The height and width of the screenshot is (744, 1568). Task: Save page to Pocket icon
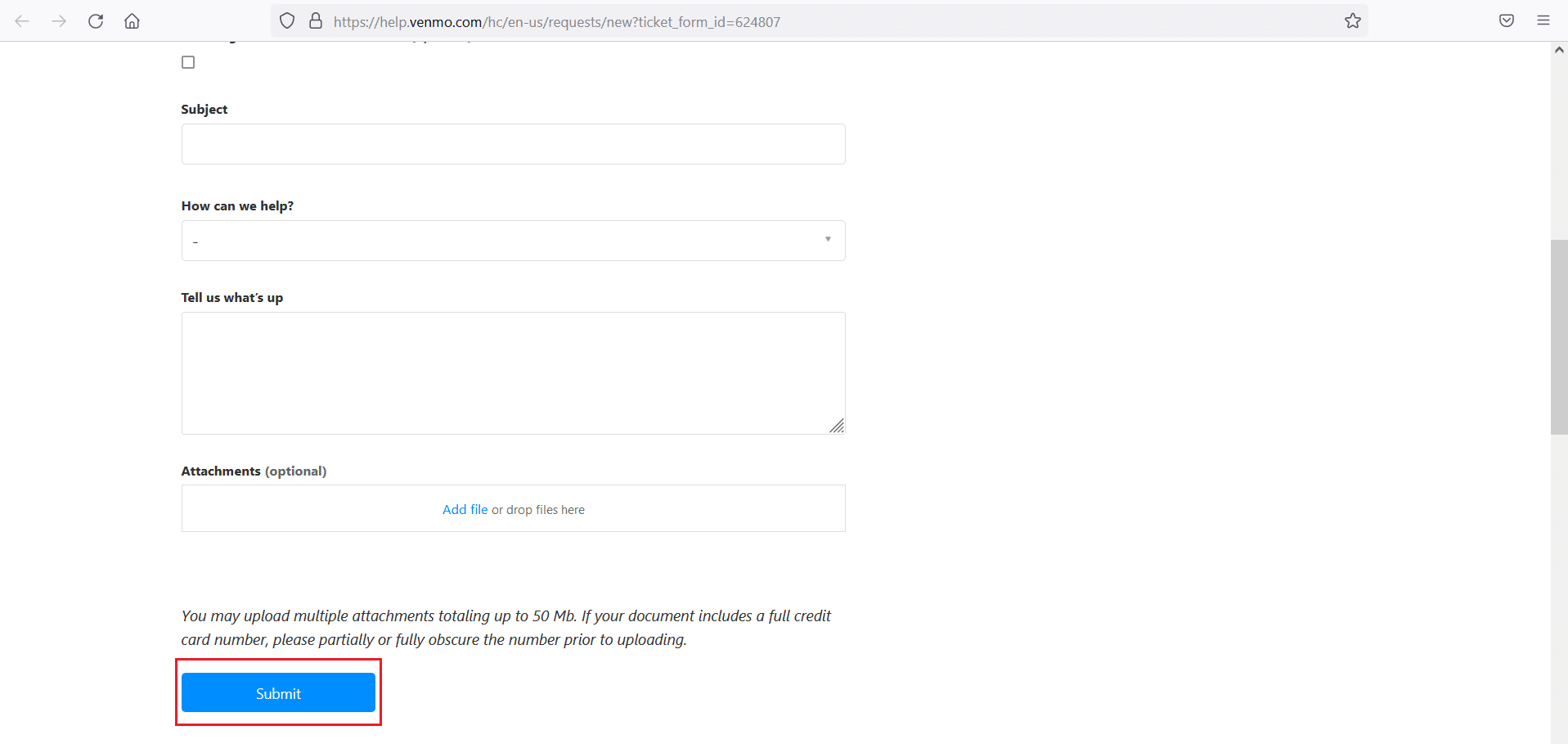(x=1506, y=20)
